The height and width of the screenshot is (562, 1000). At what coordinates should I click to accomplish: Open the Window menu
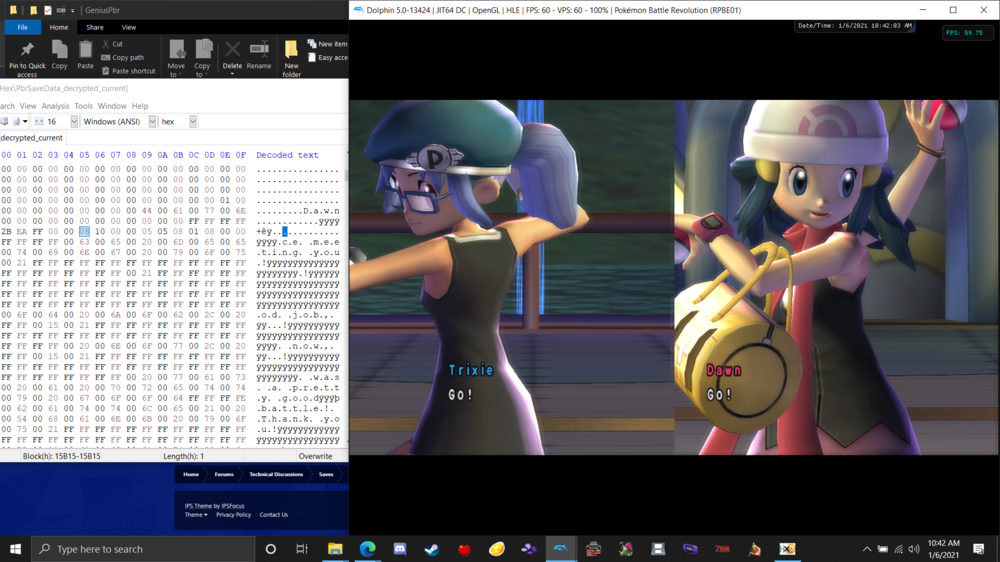coord(112,106)
